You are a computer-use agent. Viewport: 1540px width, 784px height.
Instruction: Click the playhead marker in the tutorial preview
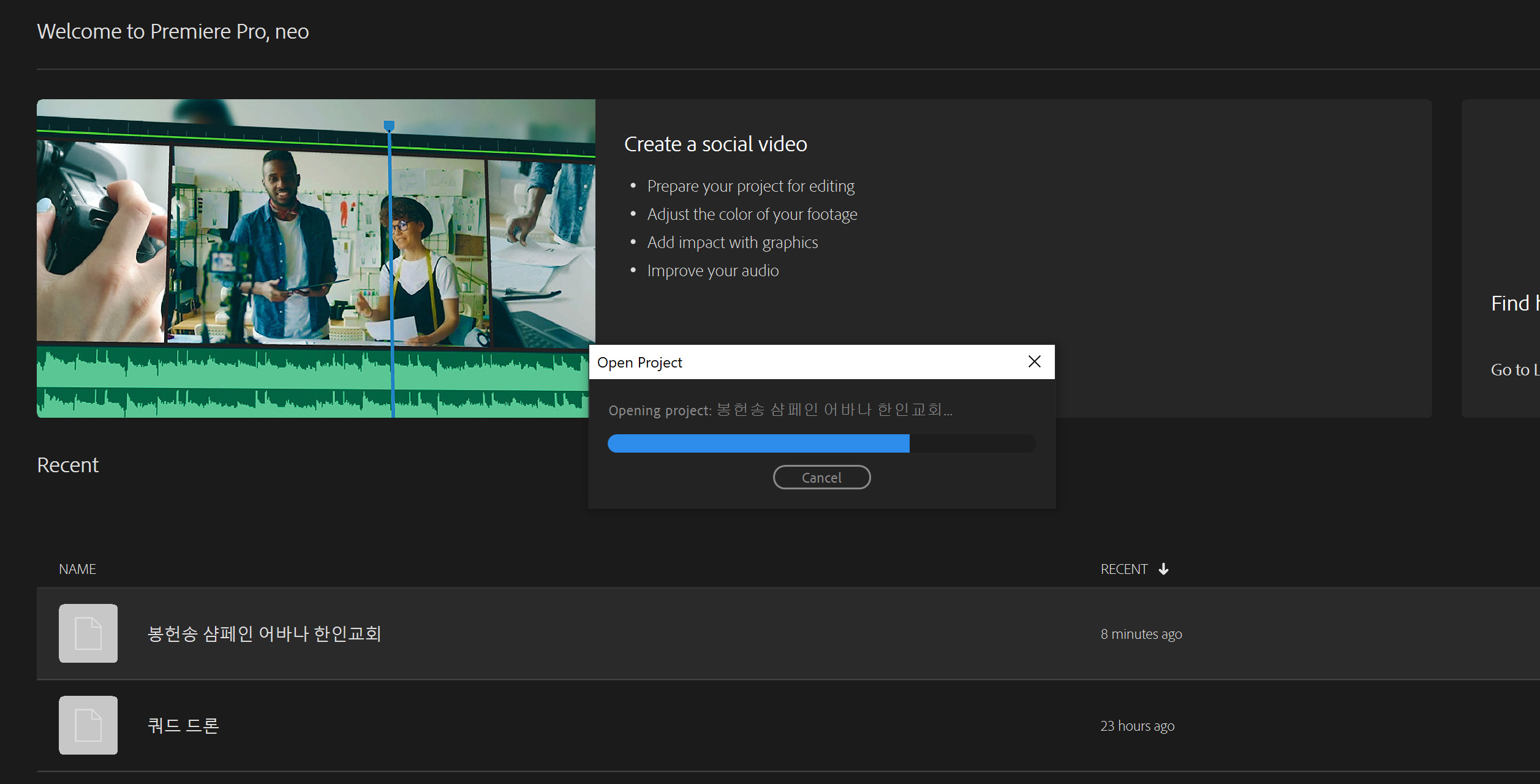[390, 127]
